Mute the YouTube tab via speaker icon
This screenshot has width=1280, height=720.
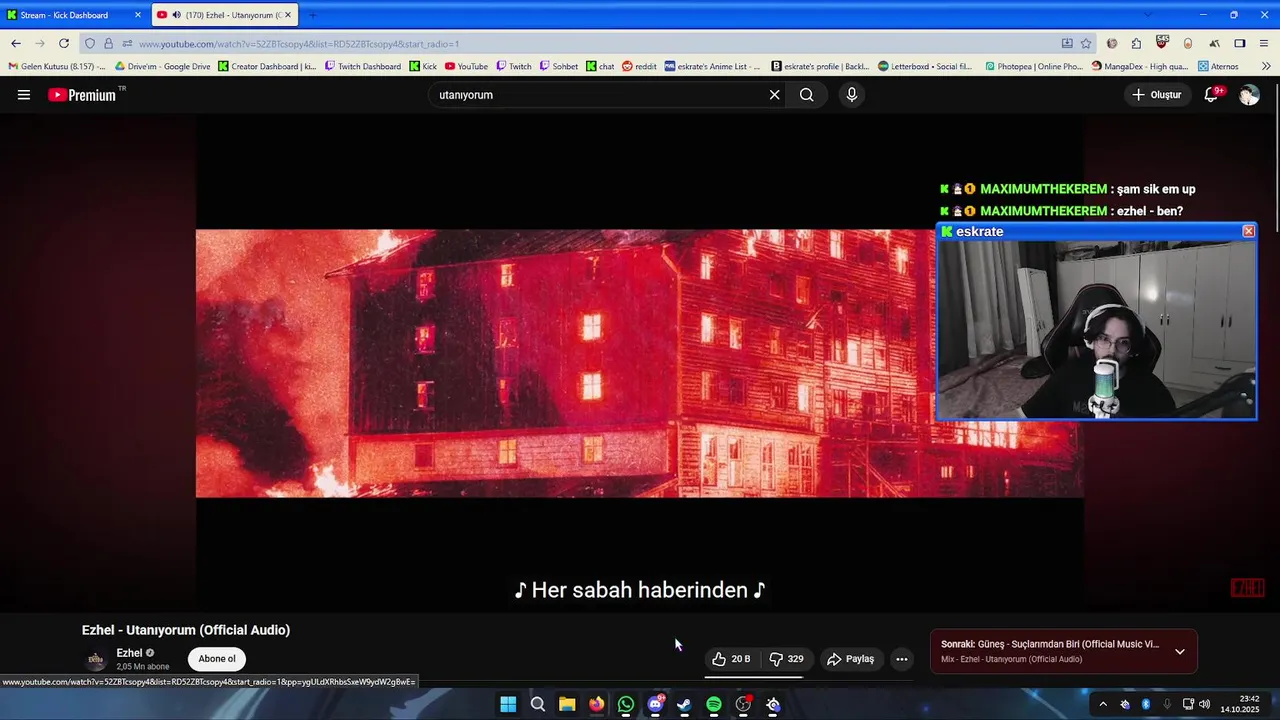point(176,15)
